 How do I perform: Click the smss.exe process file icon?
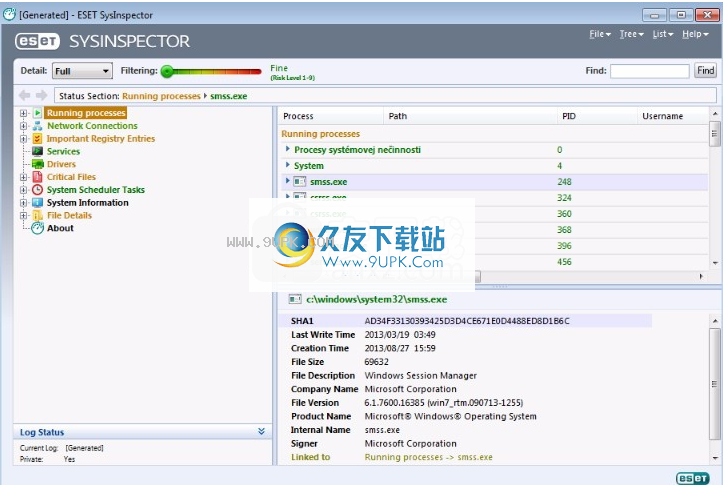(x=300, y=182)
